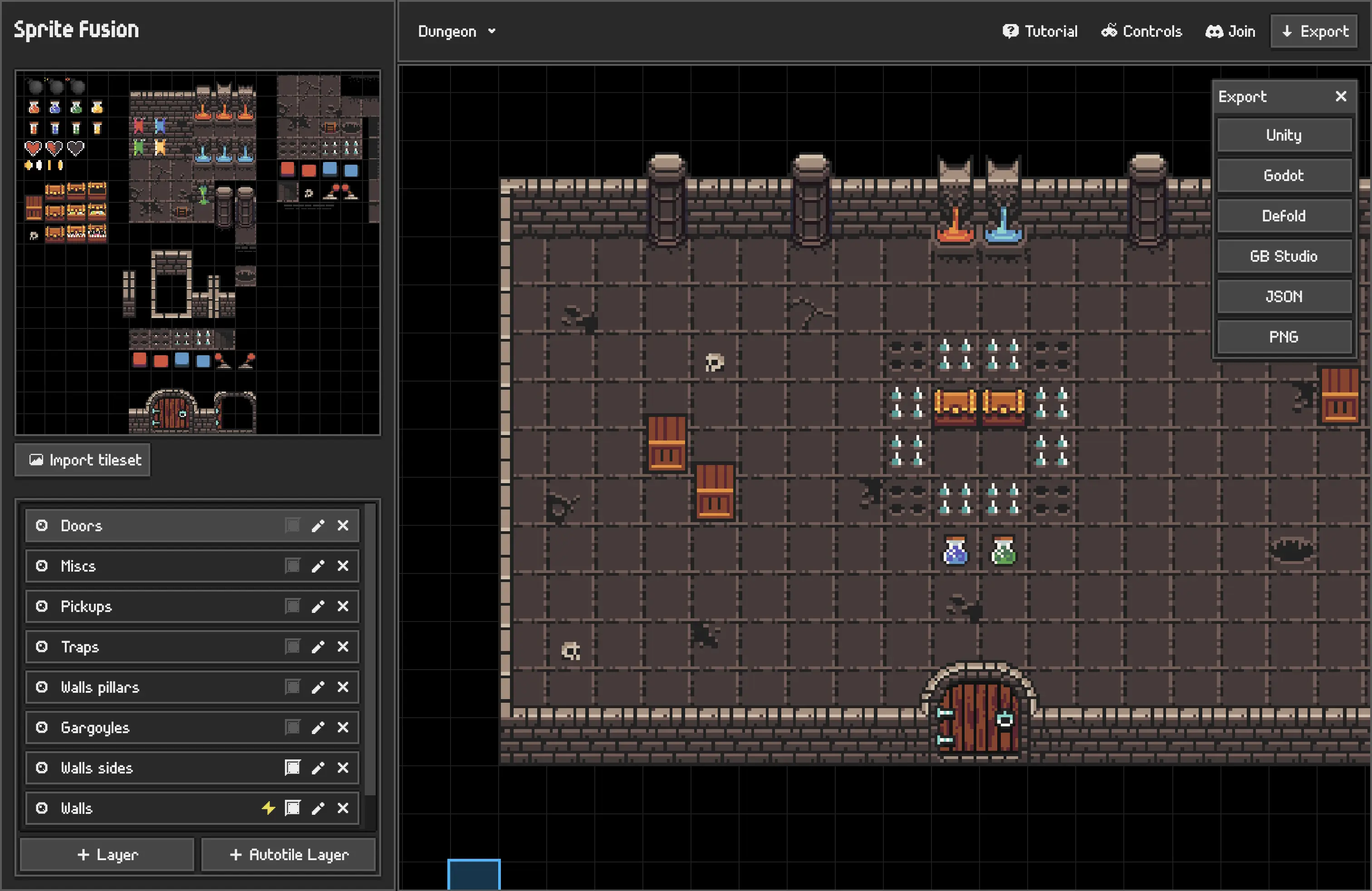Delete the Walls sides layer
This screenshot has height=891, width=1372.
[343, 767]
